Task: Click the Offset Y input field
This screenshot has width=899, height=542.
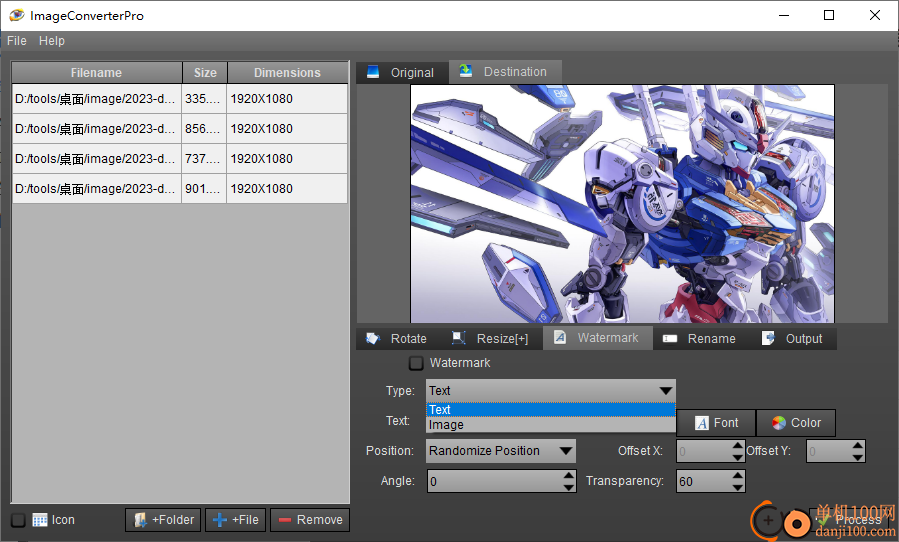Action: [828, 451]
